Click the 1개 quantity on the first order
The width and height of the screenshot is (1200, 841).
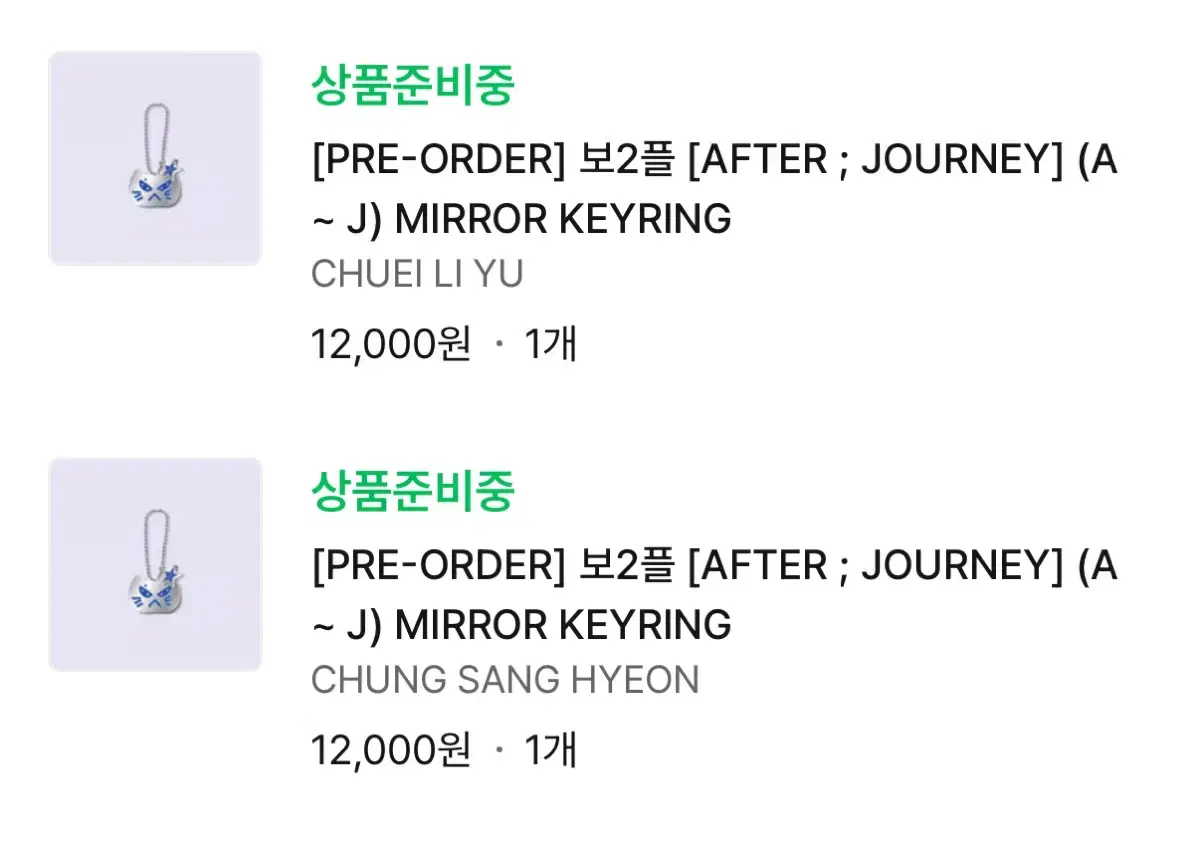pos(551,343)
